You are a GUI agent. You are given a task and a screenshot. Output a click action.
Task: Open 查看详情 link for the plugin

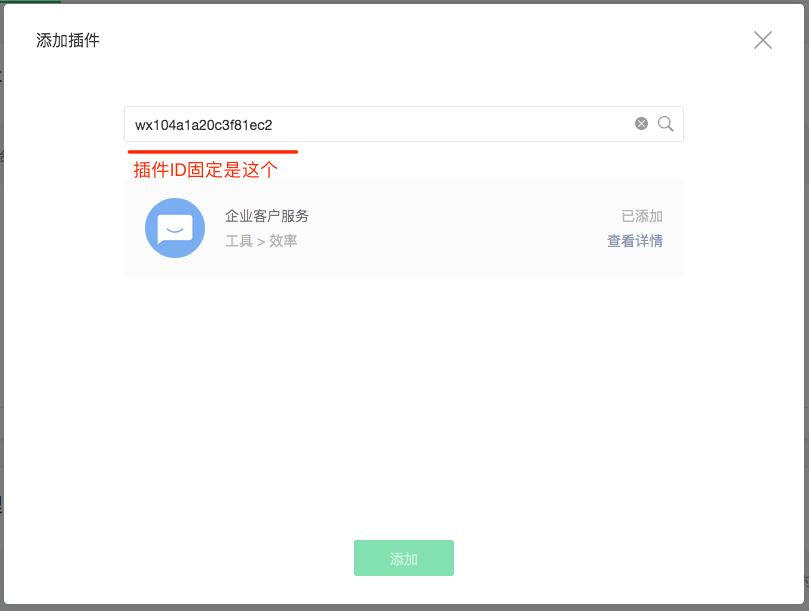tap(635, 241)
